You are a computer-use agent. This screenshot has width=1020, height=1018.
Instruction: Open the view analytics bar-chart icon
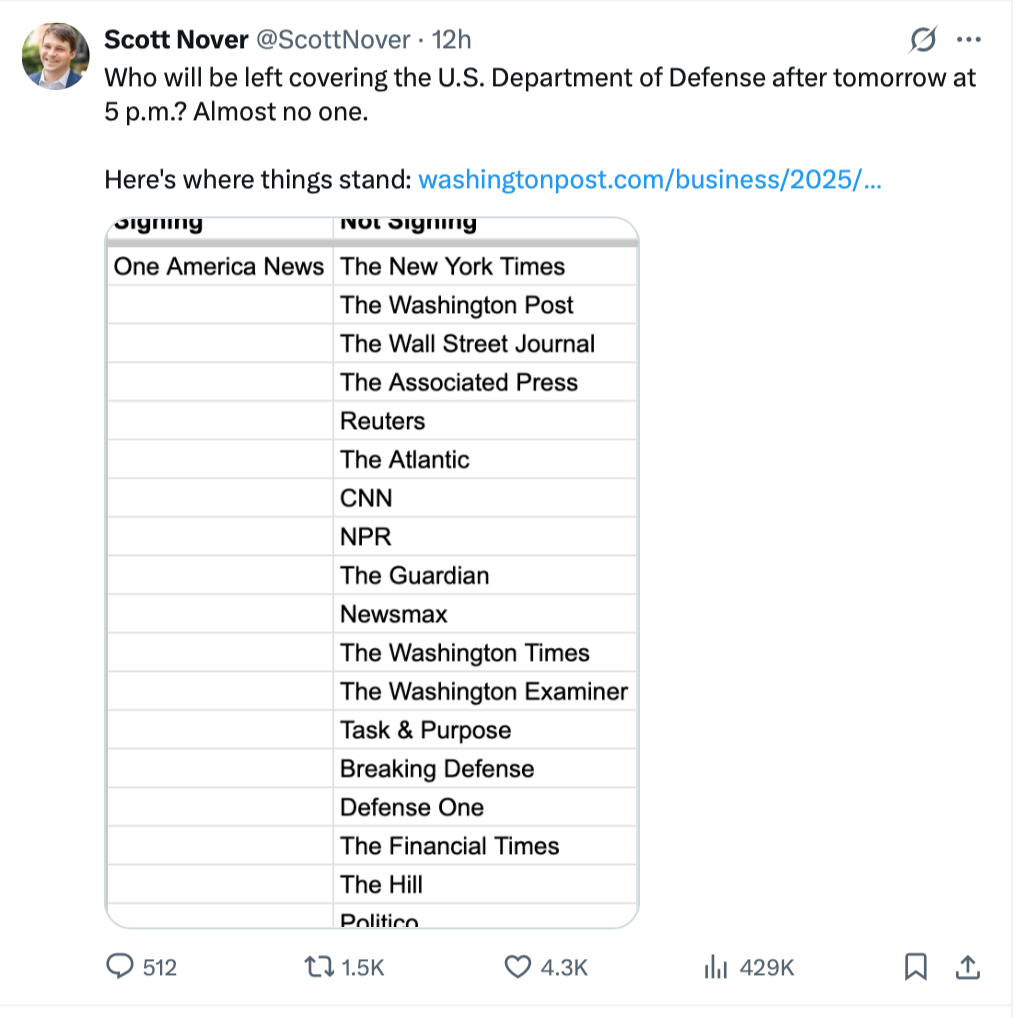[716, 967]
